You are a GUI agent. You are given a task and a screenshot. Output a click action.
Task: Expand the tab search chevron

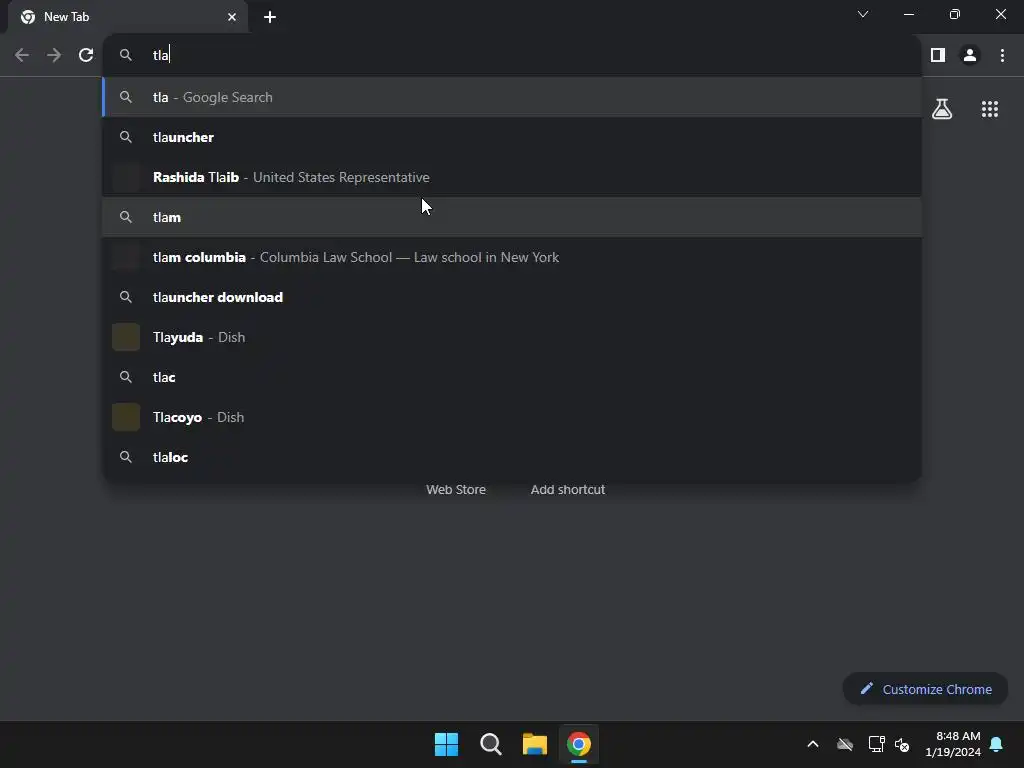point(863,14)
